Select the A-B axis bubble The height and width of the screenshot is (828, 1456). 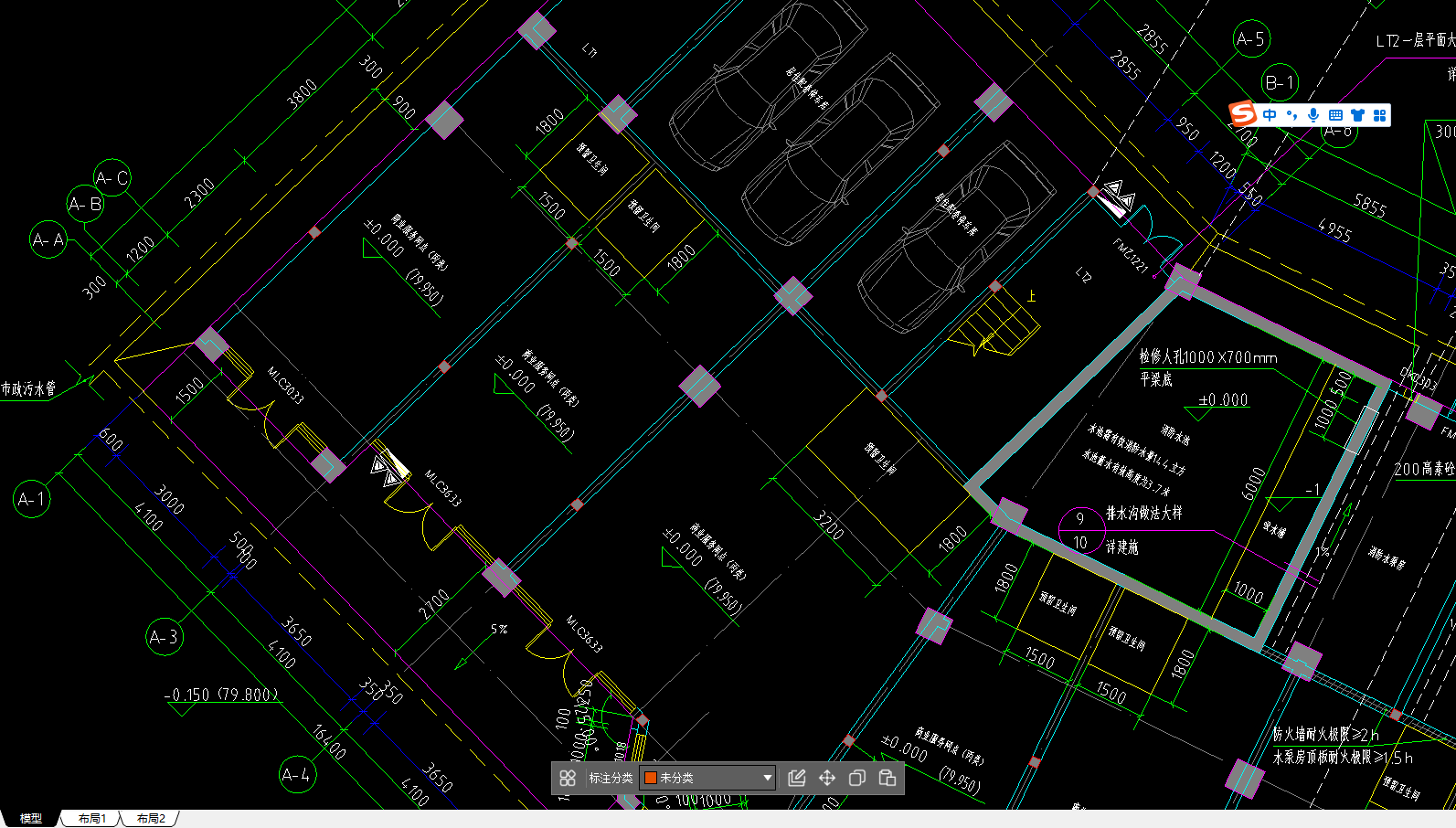(85, 204)
